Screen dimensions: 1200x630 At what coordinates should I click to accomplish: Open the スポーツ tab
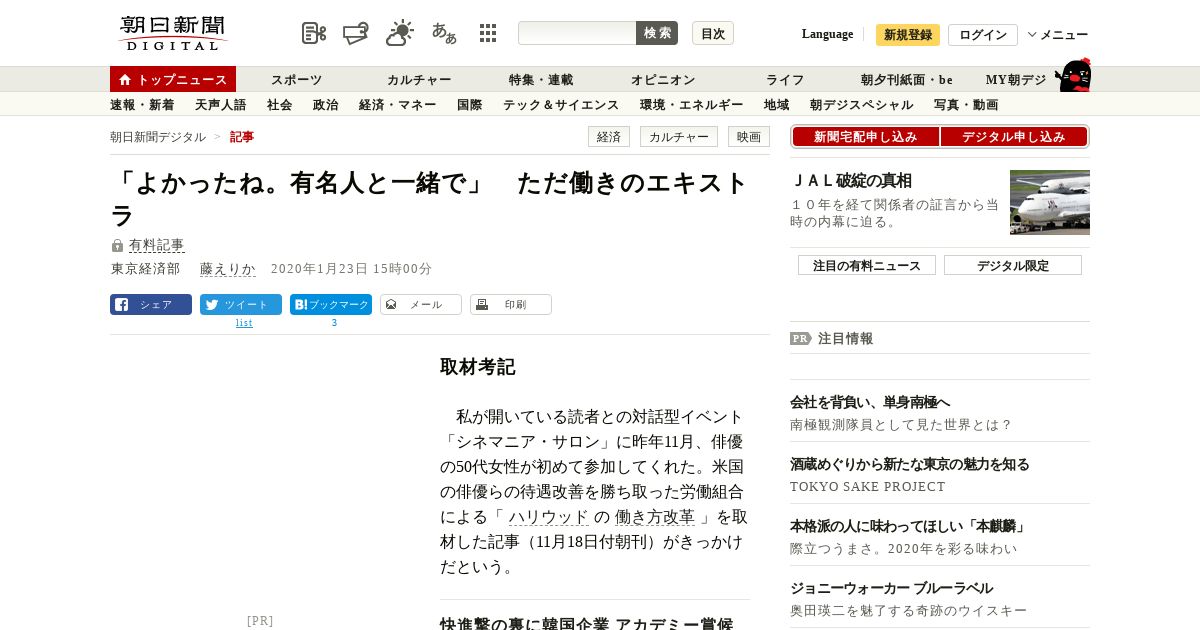[x=297, y=79]
